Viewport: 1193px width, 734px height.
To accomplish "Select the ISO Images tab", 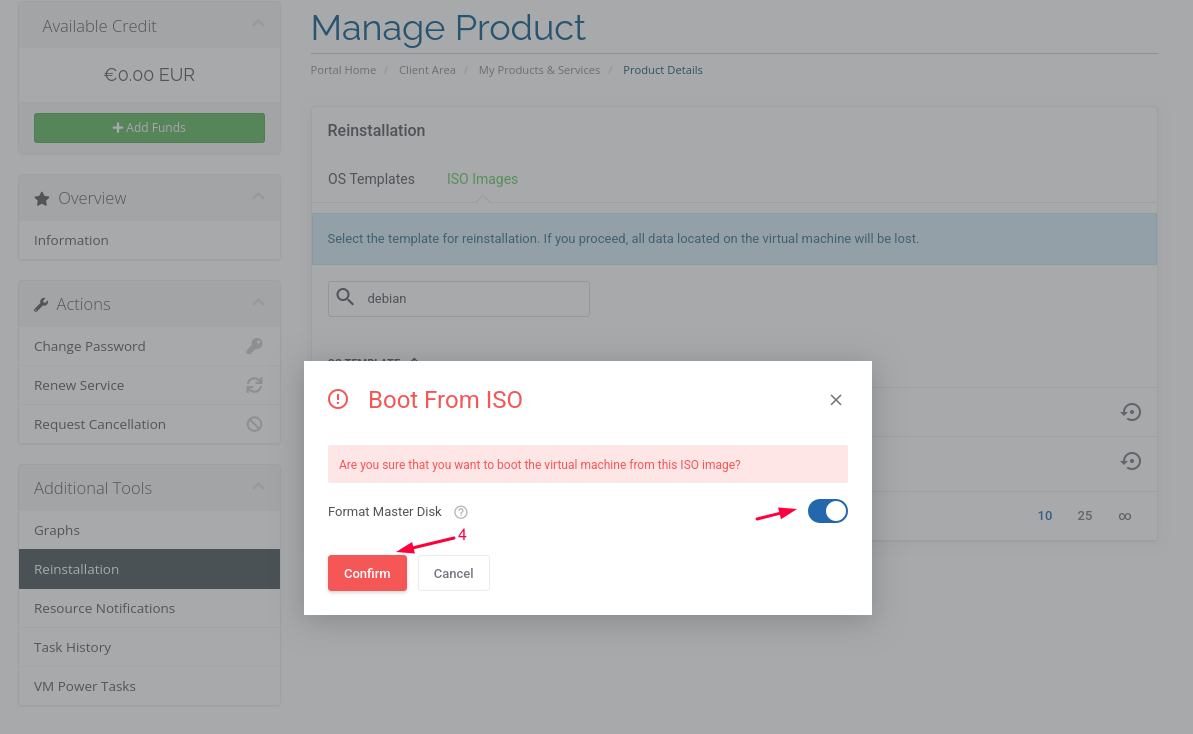I will coord(482,179).
